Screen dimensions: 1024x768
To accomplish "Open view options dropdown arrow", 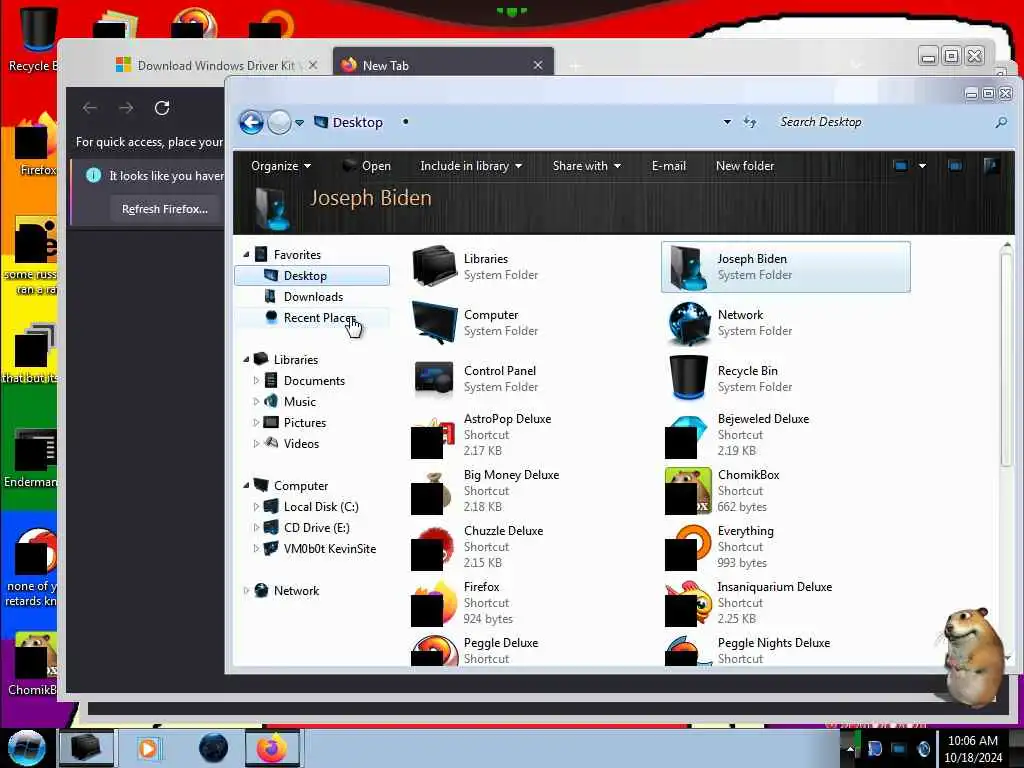I will (922, 166).
